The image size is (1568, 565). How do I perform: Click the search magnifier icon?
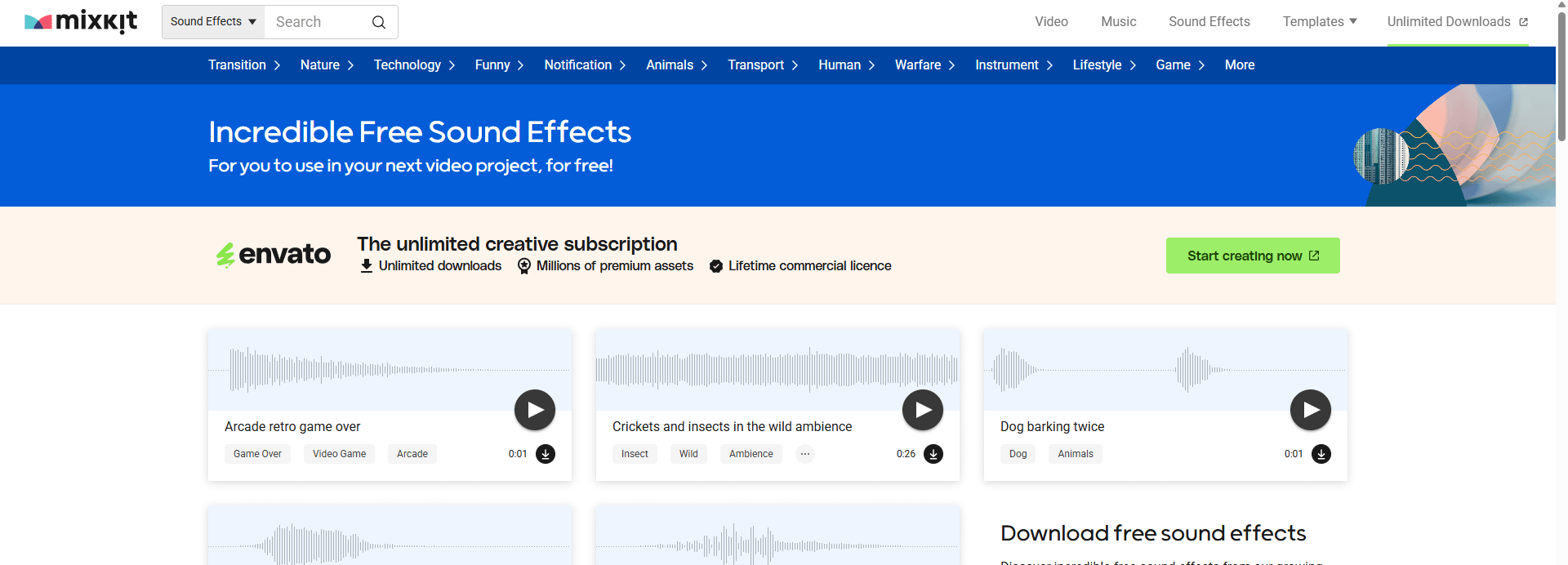(x=379, y=22)
